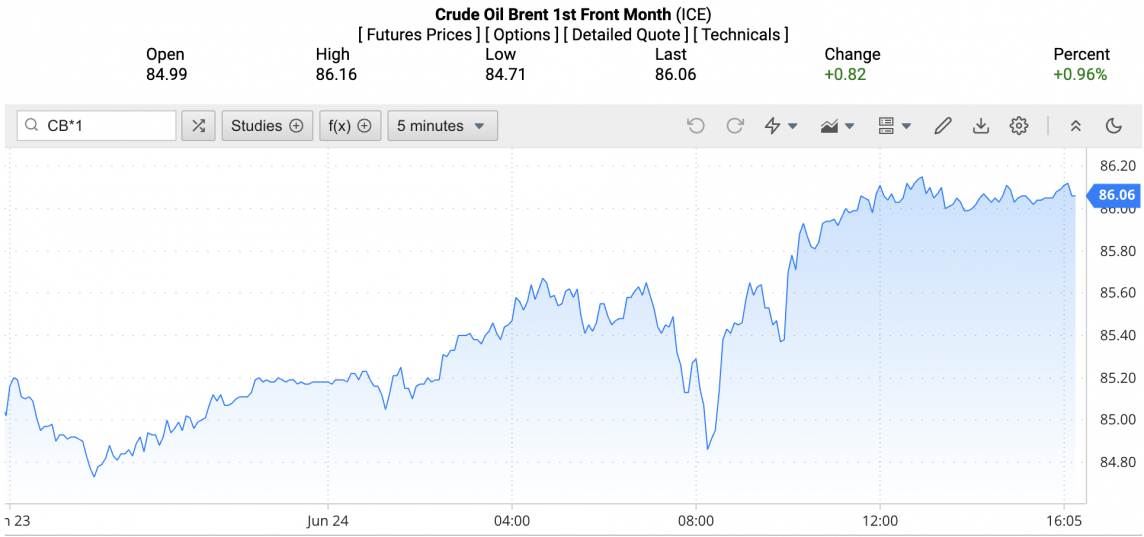Click the f(x) expression button
Viewport: 1144px width, 537px height.
350,126
